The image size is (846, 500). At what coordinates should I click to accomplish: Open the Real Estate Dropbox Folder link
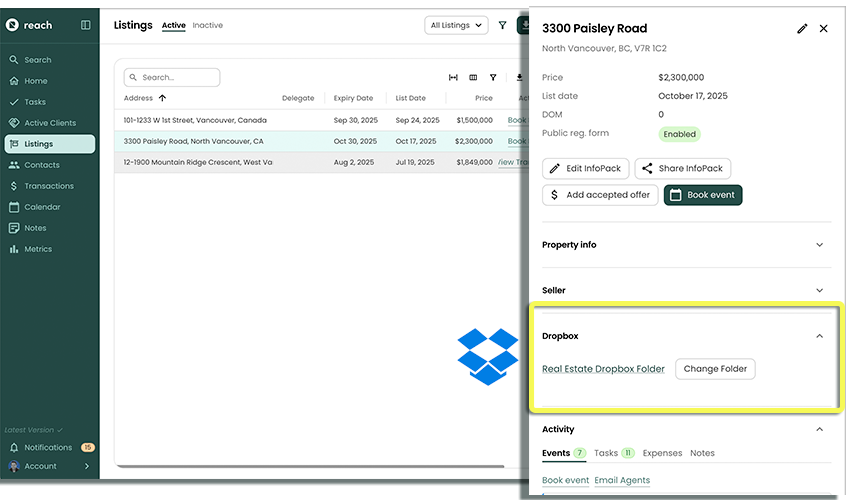point(603,369)
